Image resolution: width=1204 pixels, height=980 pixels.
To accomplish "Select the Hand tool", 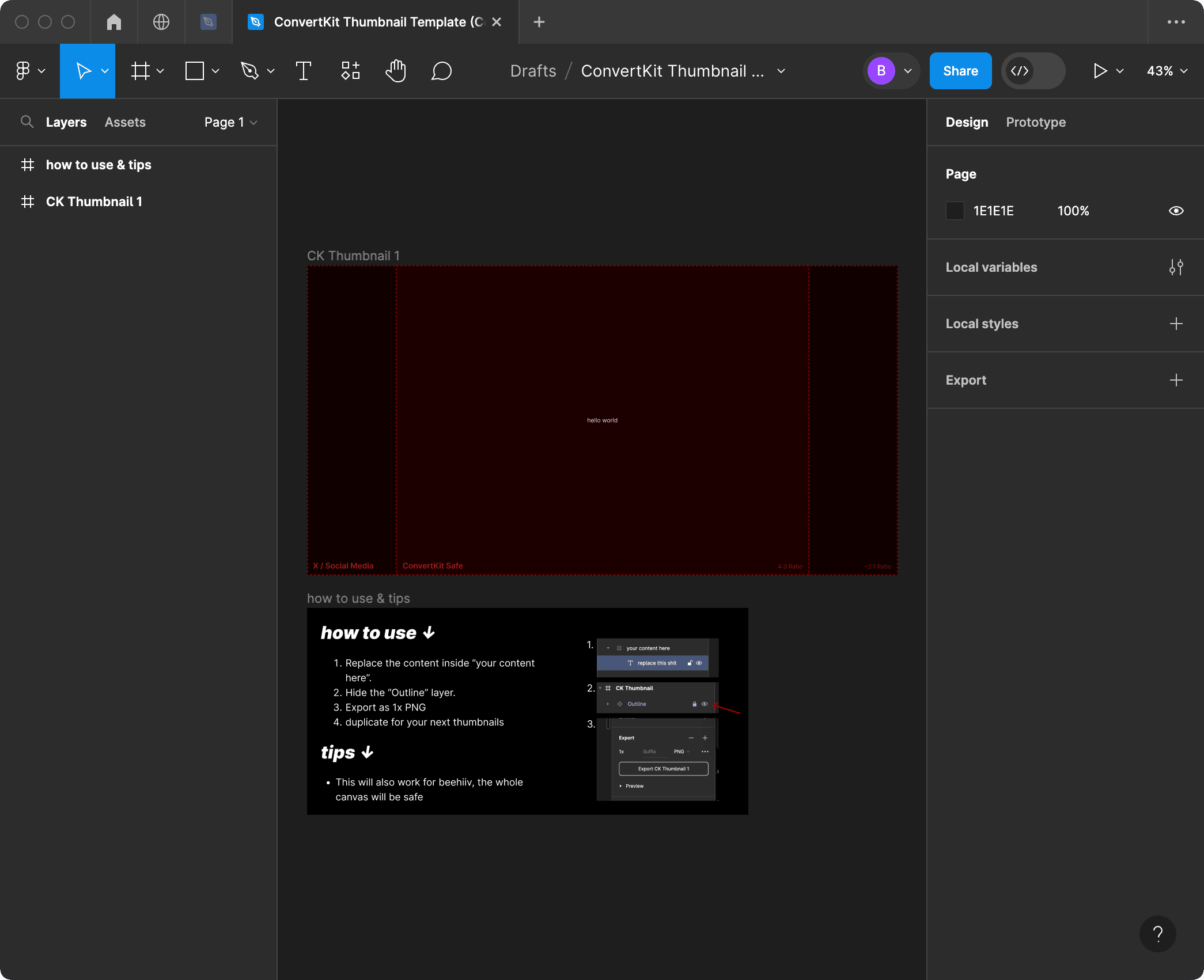I will (x=396, y=71).
